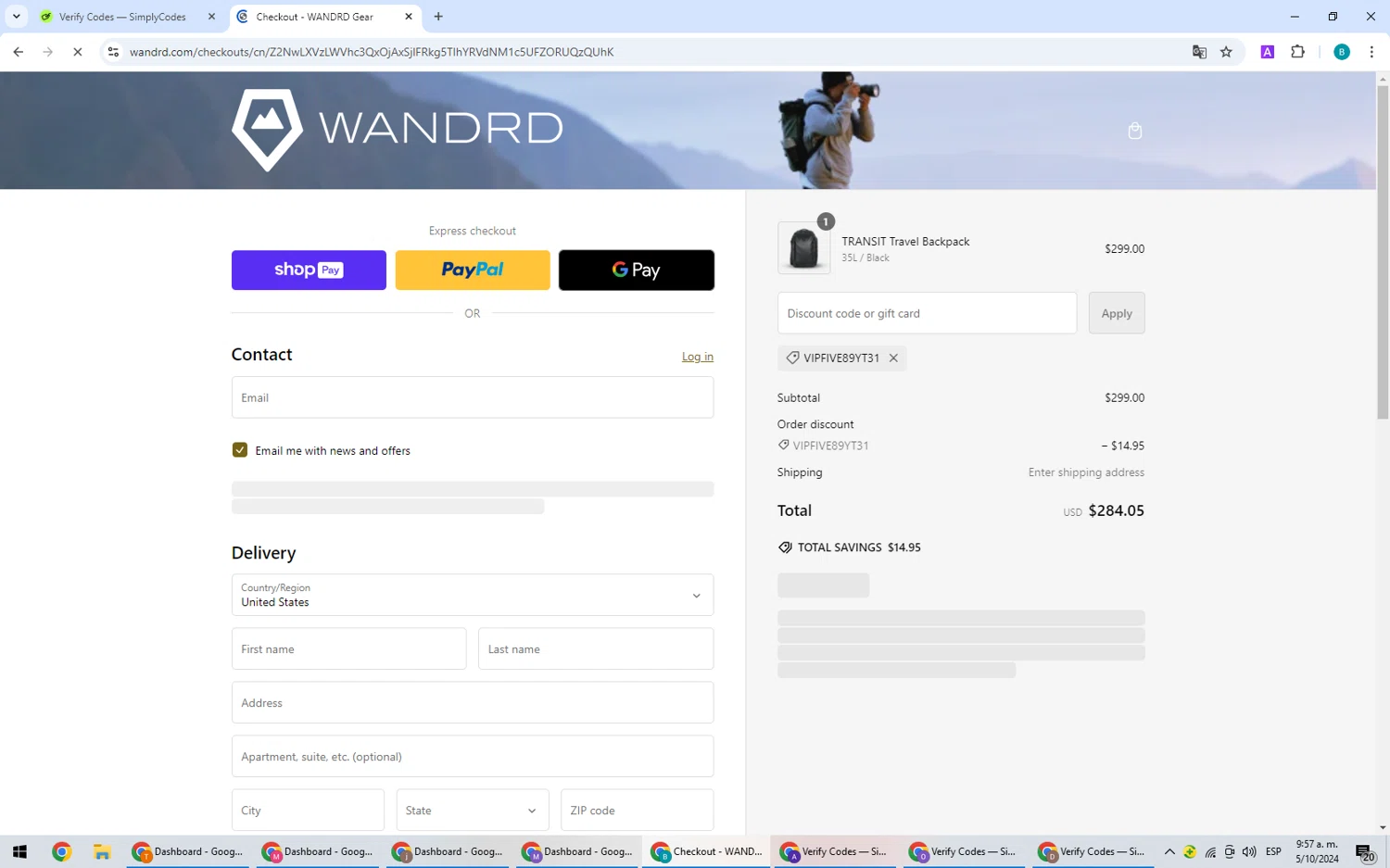
Task: Click the Last name field
Action: (596, 648)
